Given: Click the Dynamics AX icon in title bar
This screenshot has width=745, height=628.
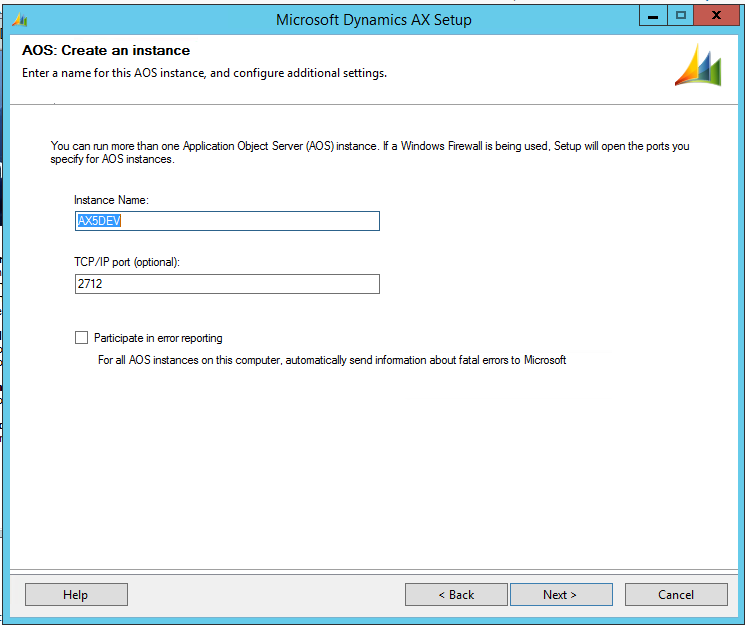Looking at the screenshot, I should (20, 19).
